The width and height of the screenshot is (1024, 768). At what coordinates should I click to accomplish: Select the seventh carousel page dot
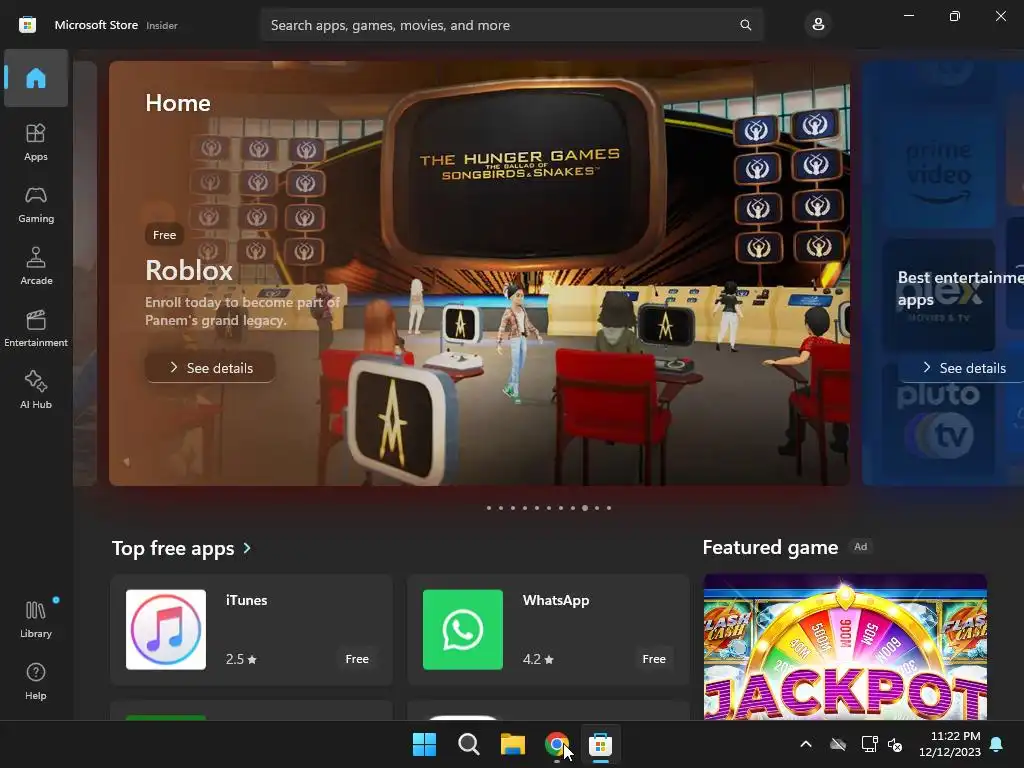[560, 507]
